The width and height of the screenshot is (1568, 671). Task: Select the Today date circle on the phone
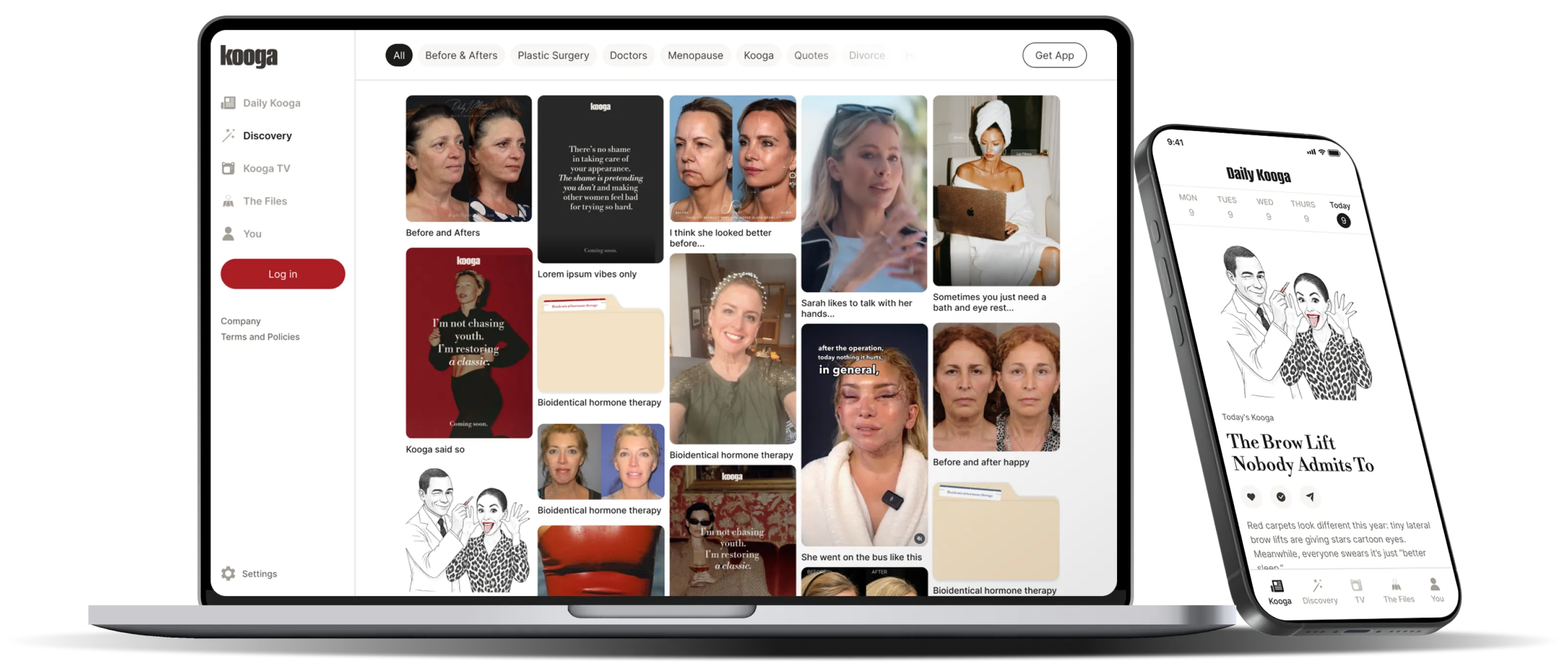[1343, 221]
